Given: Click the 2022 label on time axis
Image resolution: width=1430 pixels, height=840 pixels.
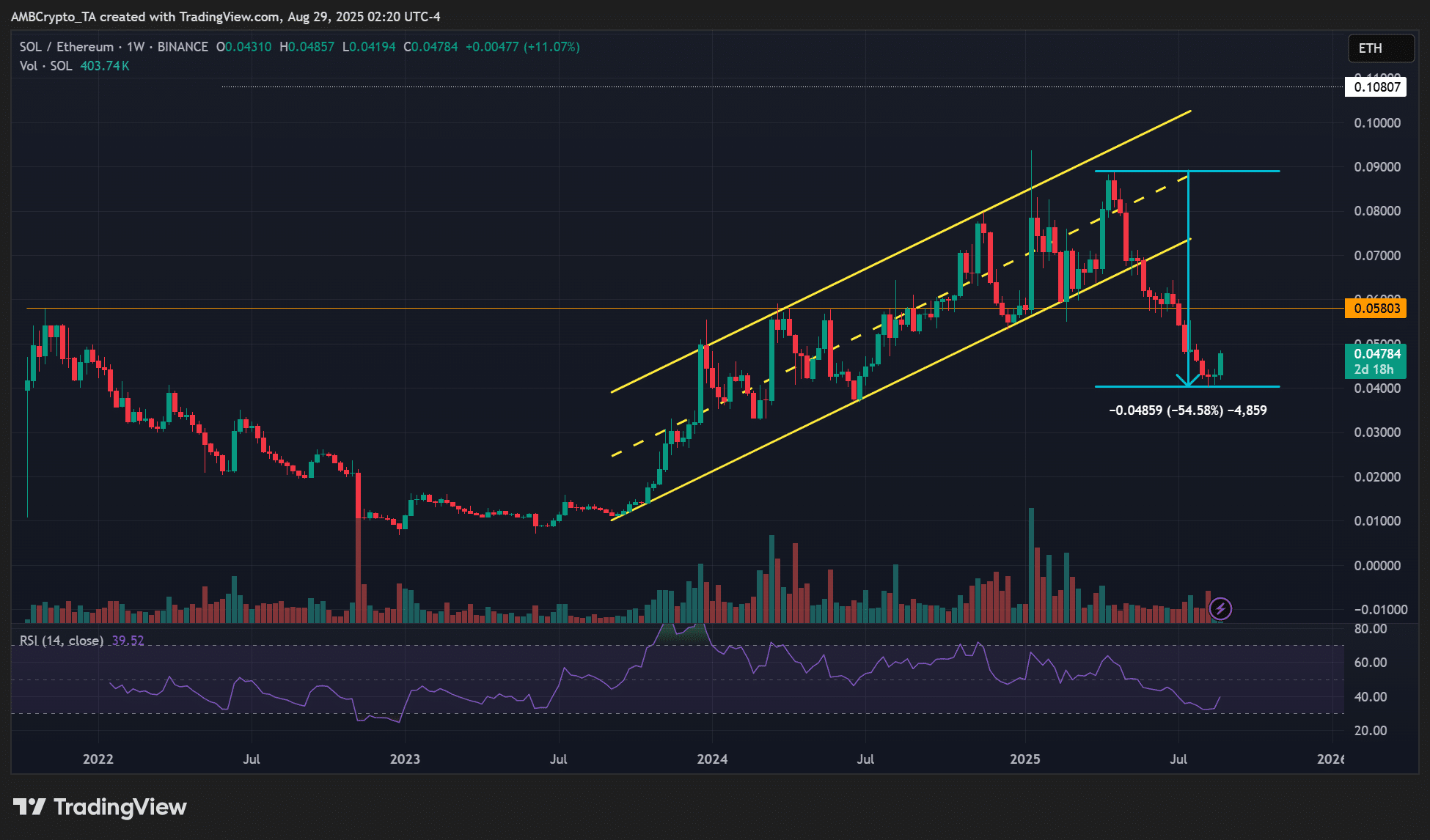Looking at the screenshot, I should pos(98,759).
